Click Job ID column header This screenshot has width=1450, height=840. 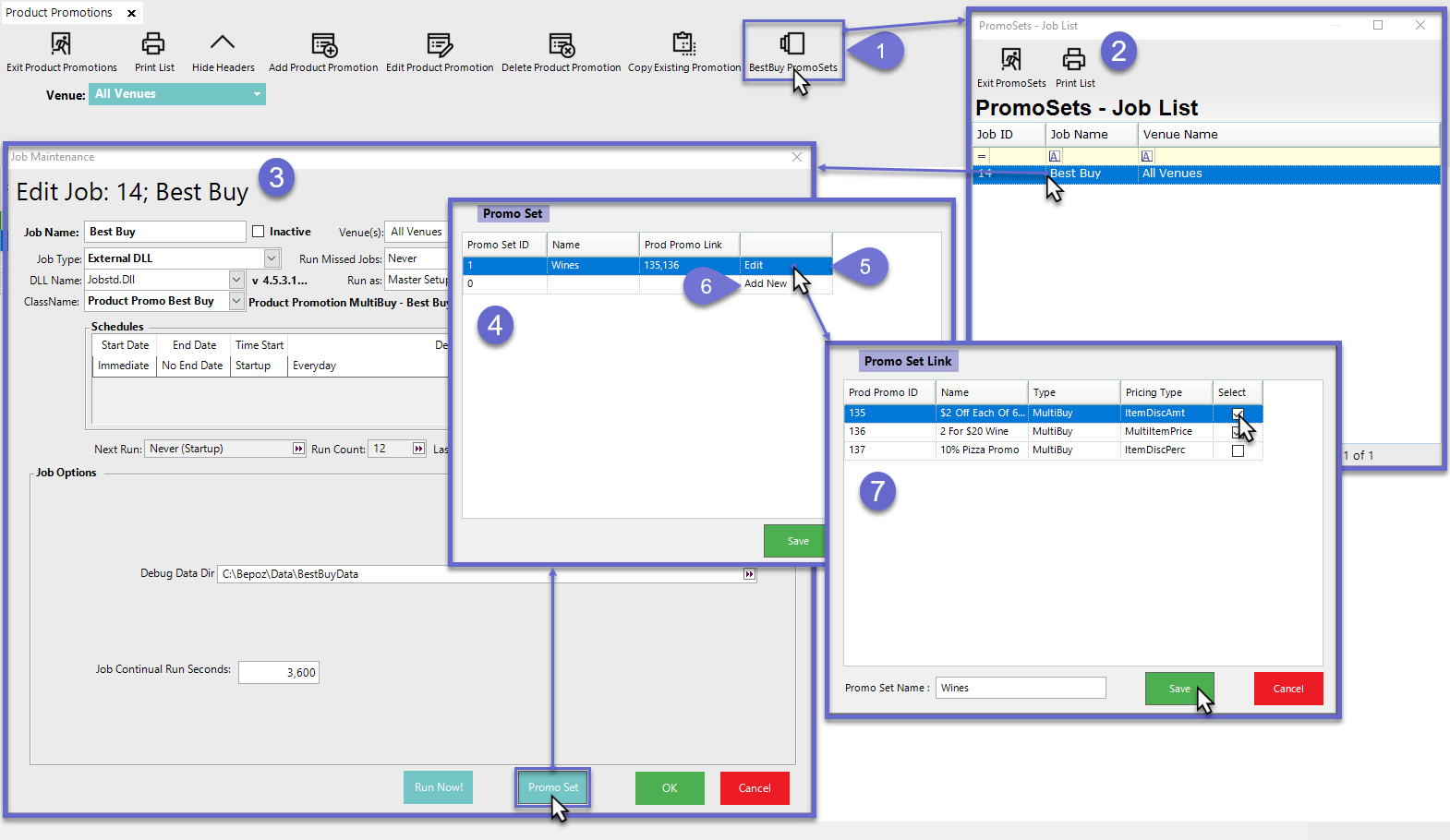point(1009,134)
